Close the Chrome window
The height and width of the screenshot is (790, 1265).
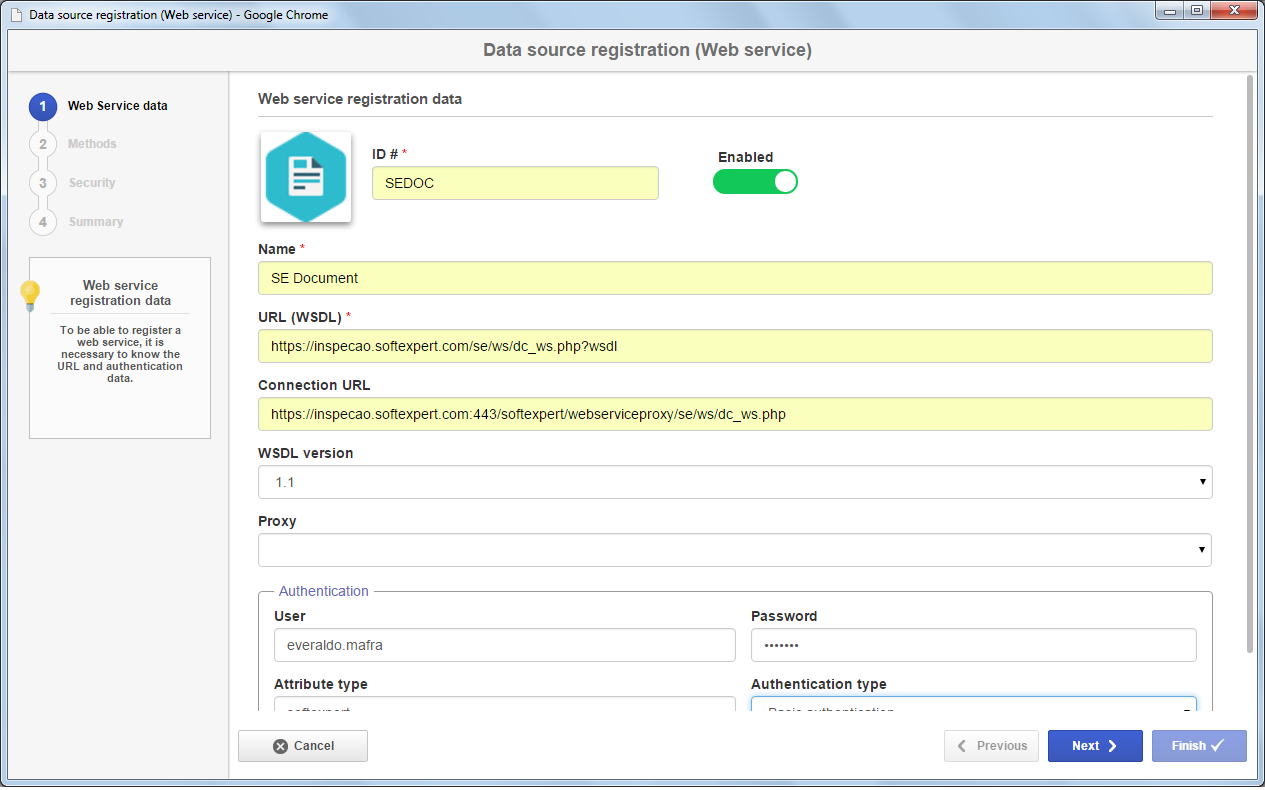point(1234,10)
